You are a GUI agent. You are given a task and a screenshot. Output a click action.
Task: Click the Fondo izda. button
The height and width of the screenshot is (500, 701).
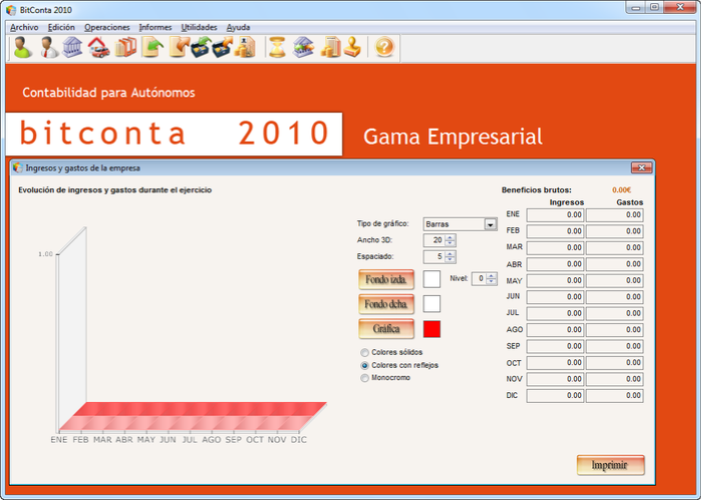click(x=386, y=280)
